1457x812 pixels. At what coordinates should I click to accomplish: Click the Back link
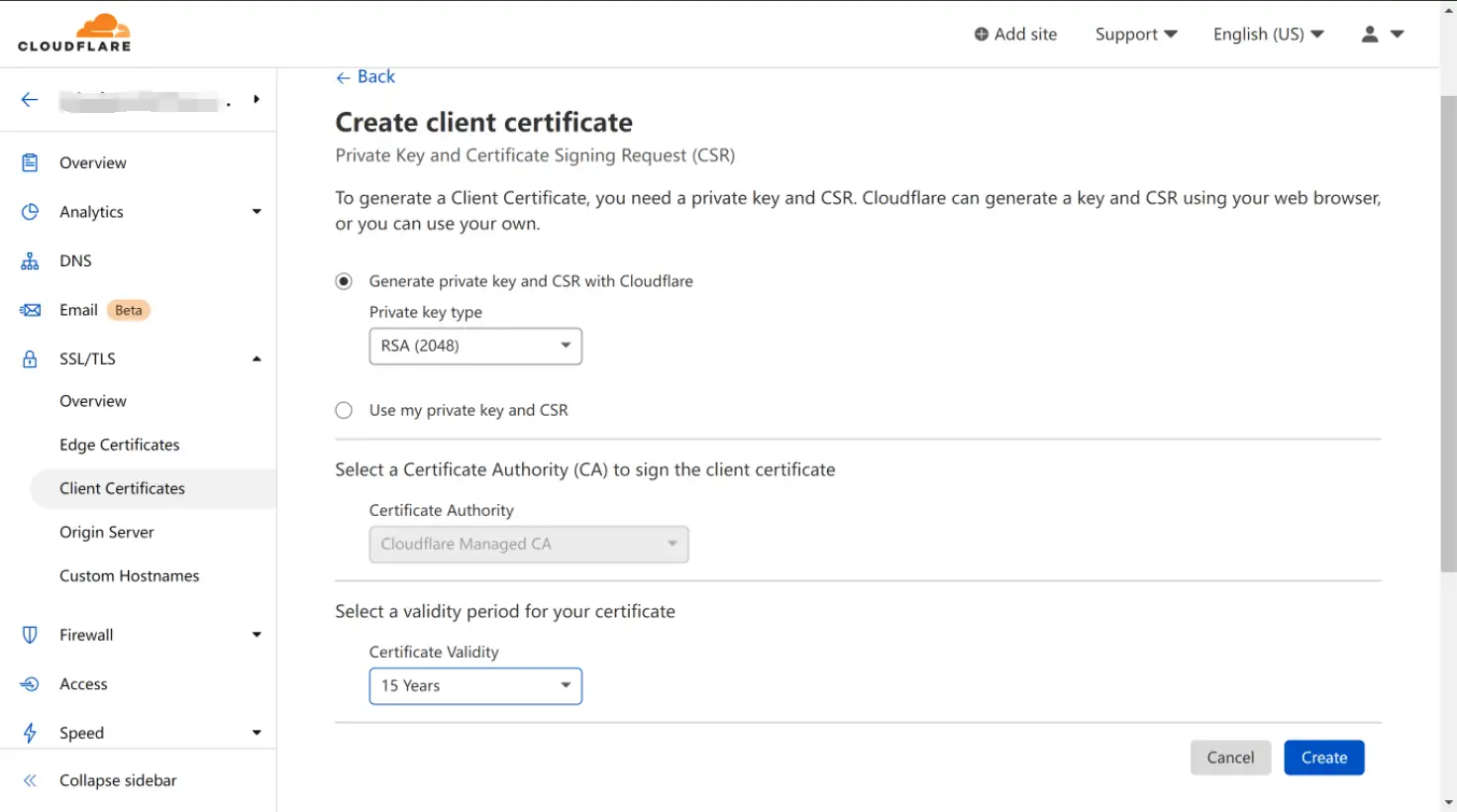click(365, 77)
